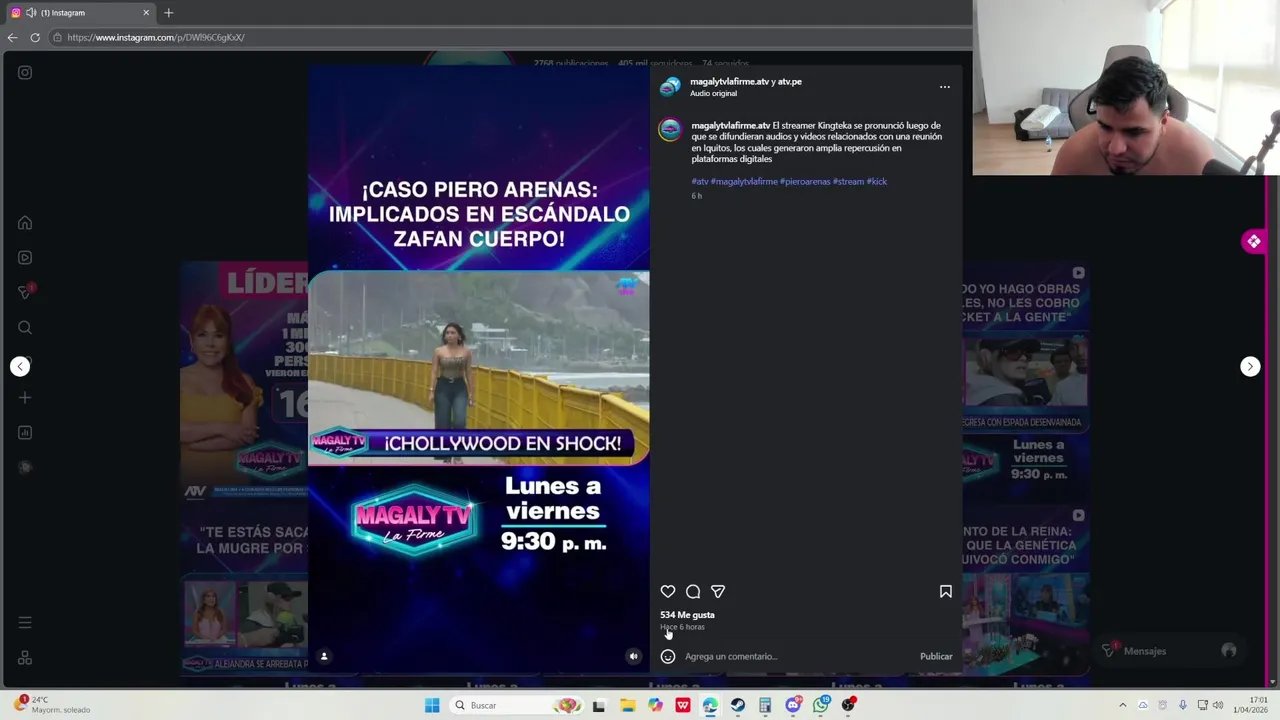This screenshot has width=1280, height=720.
Task: Open magalytvlafirme.atv profile link in header
Action: (x=729, y=81)
